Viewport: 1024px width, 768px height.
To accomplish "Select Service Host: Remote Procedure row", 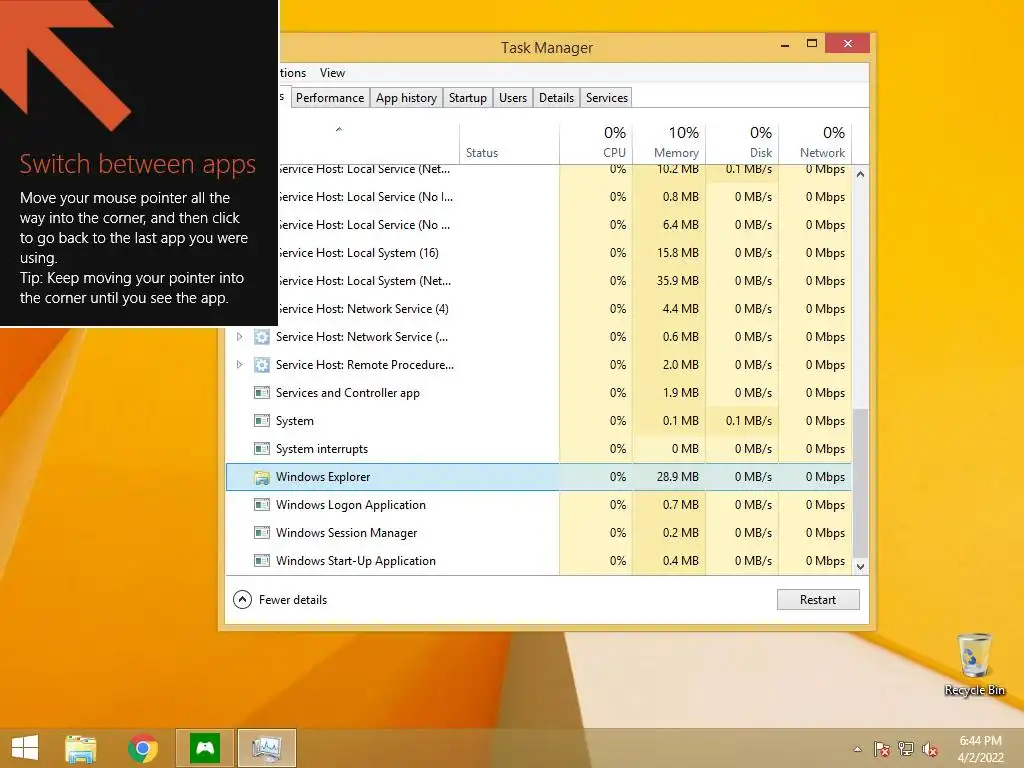I will (x=539, y=365).
